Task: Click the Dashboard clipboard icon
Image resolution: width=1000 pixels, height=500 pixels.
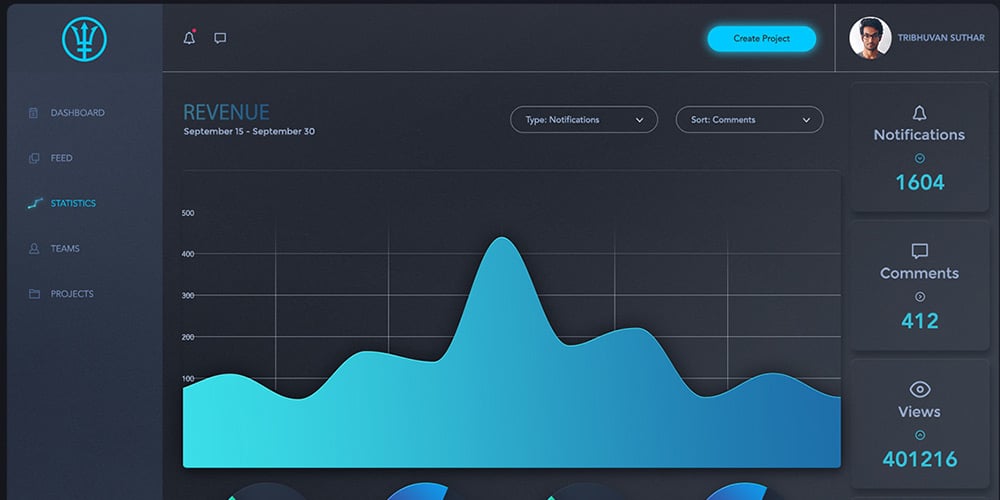Action: point(34,113)
